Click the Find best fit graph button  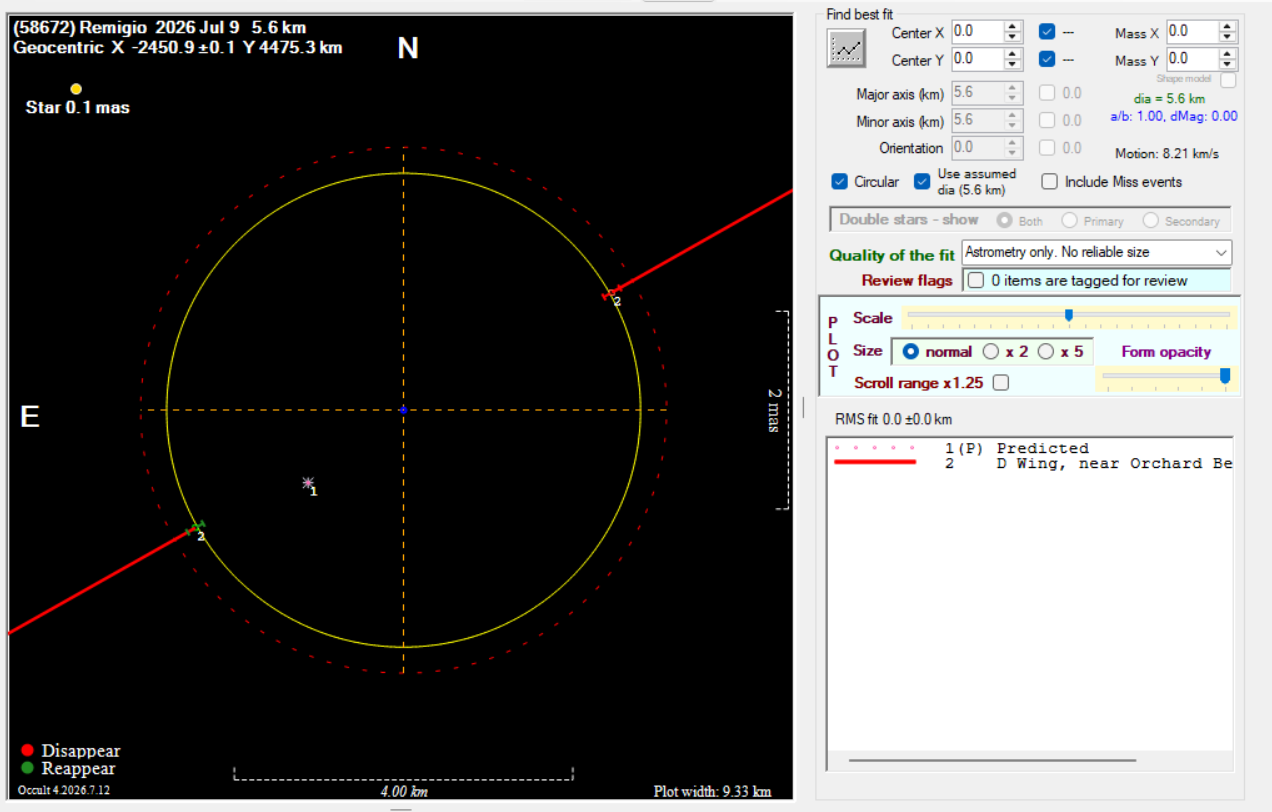[x=846, y=48]
